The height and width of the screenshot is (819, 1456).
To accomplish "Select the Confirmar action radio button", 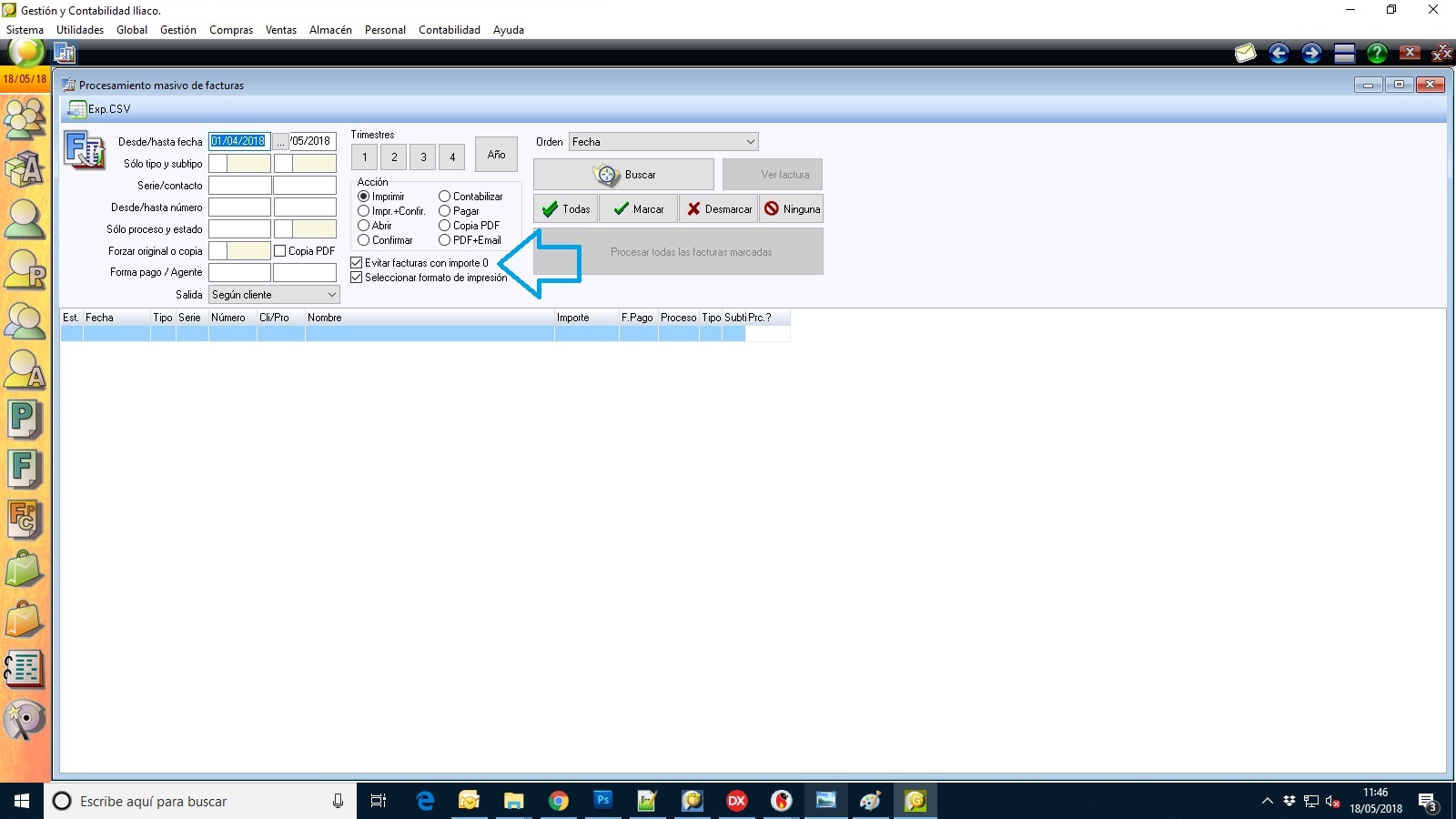I will pos(363,240).
